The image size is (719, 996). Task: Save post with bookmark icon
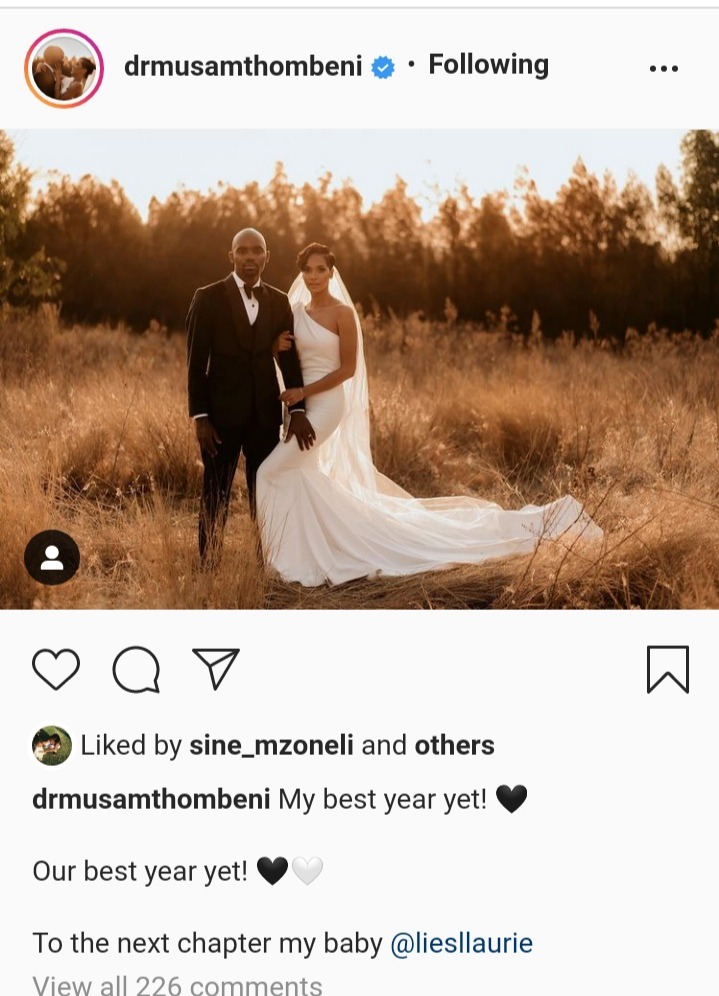pos(668,670)
